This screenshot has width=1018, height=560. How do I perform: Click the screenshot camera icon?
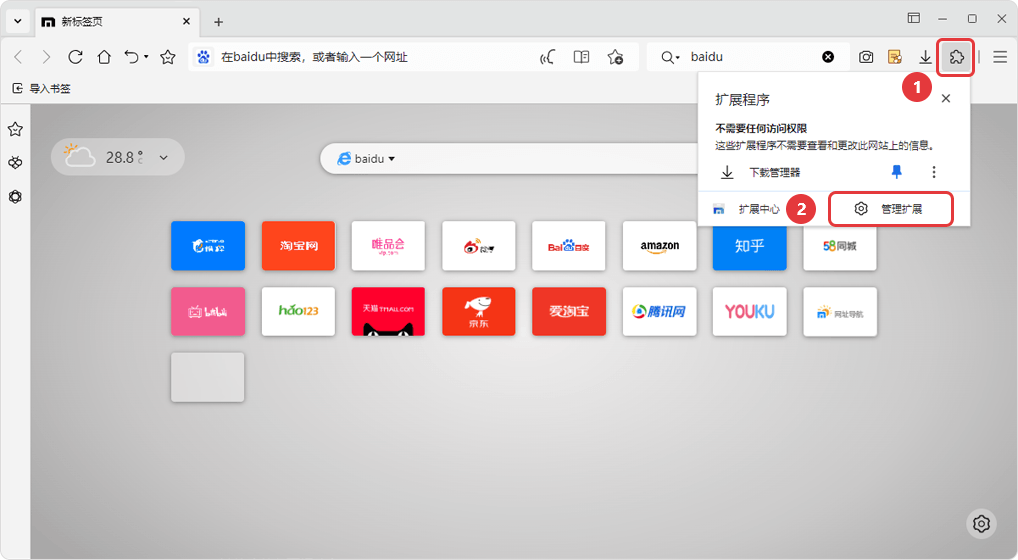[866, 57]
